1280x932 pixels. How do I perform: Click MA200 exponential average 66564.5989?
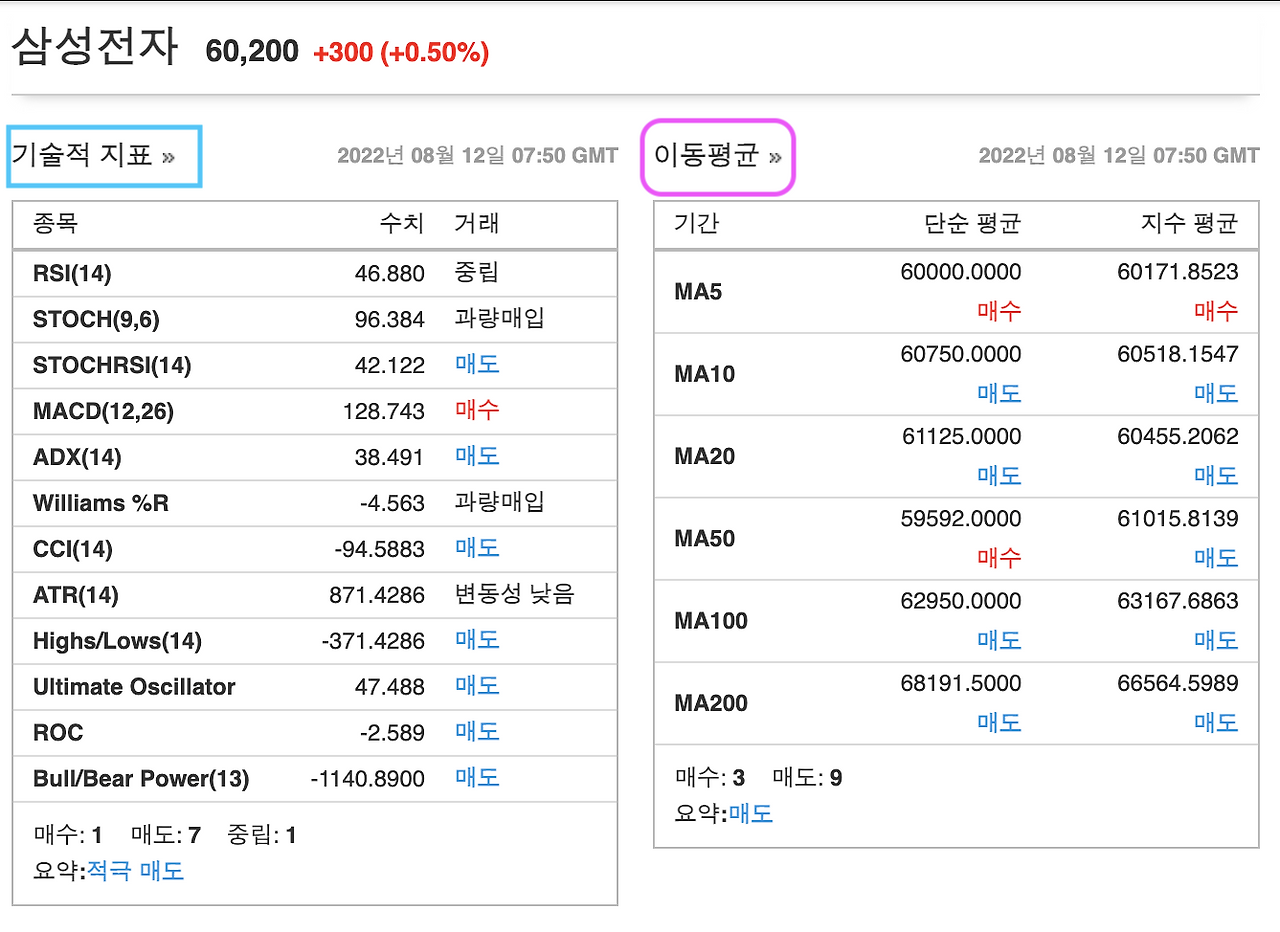point(1178,683)
